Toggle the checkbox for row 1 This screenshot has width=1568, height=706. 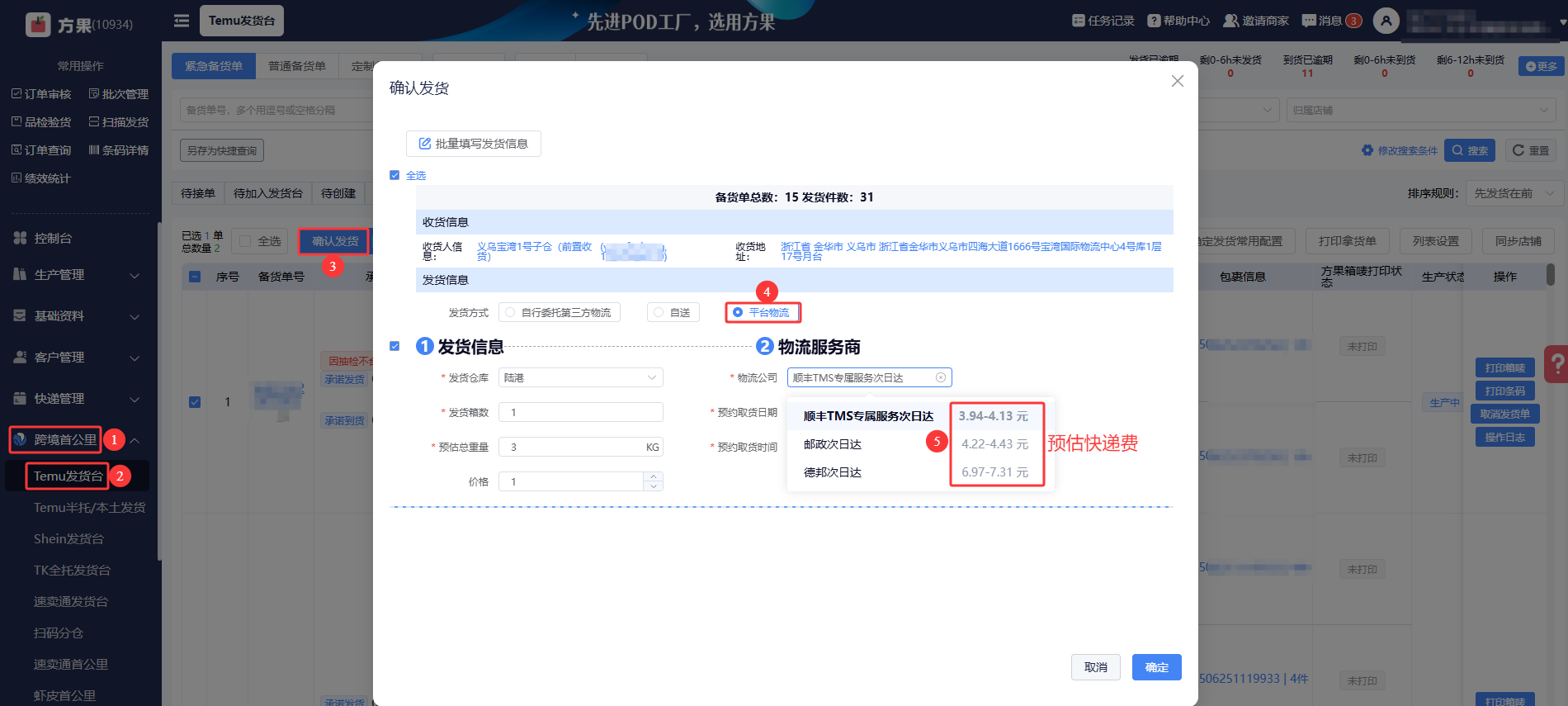pos(195,402)
